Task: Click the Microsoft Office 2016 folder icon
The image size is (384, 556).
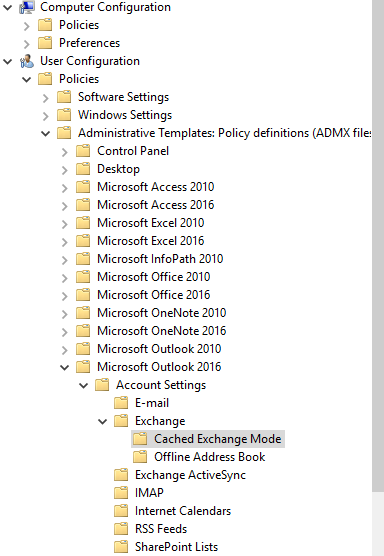Action: tap(83, 295)
